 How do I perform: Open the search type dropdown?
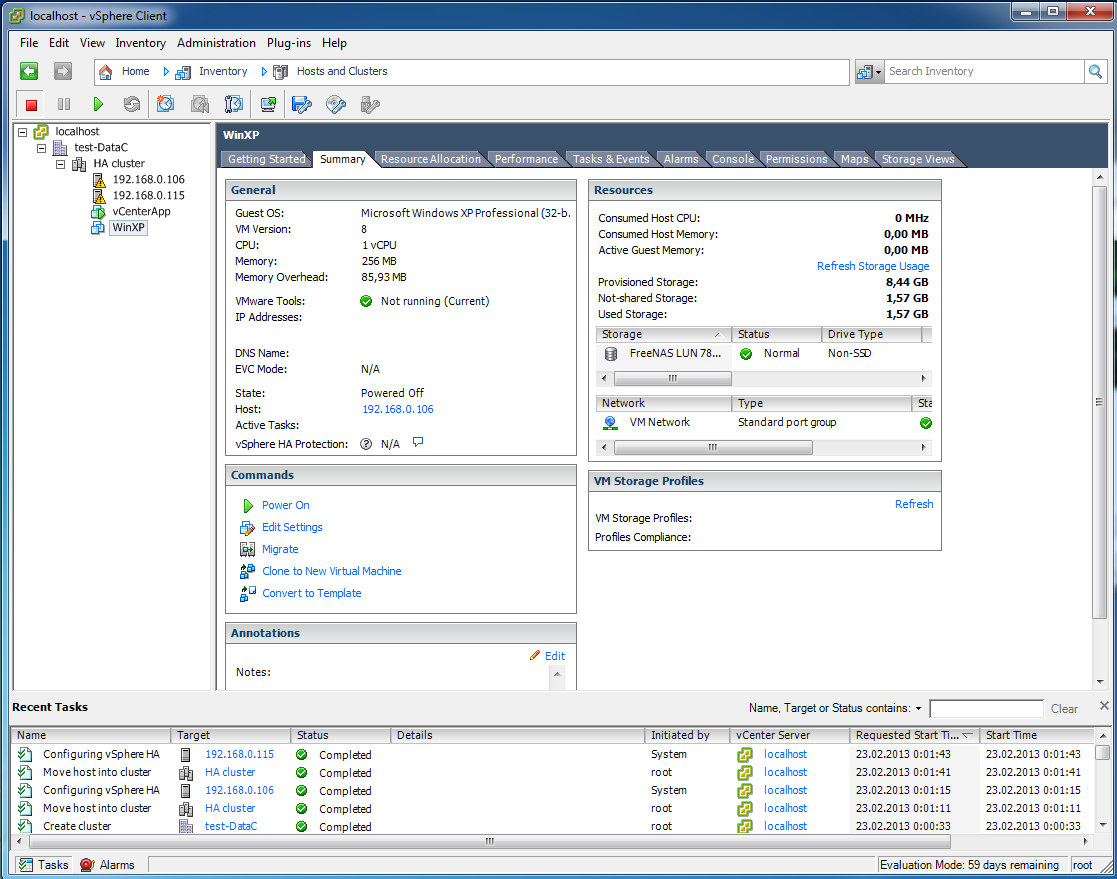[x=869, y=71]
